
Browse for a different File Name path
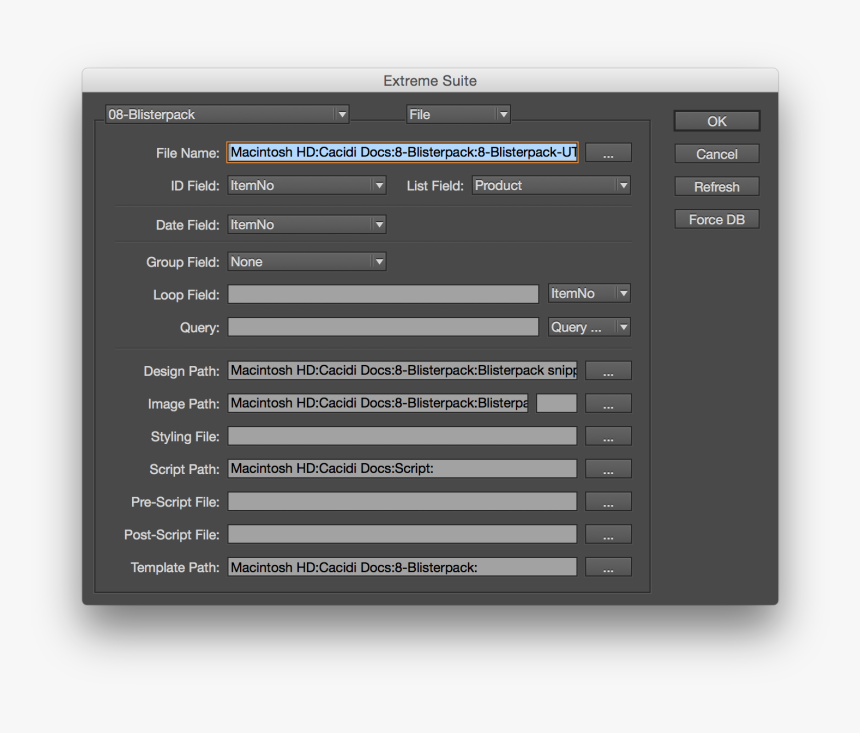608,152
